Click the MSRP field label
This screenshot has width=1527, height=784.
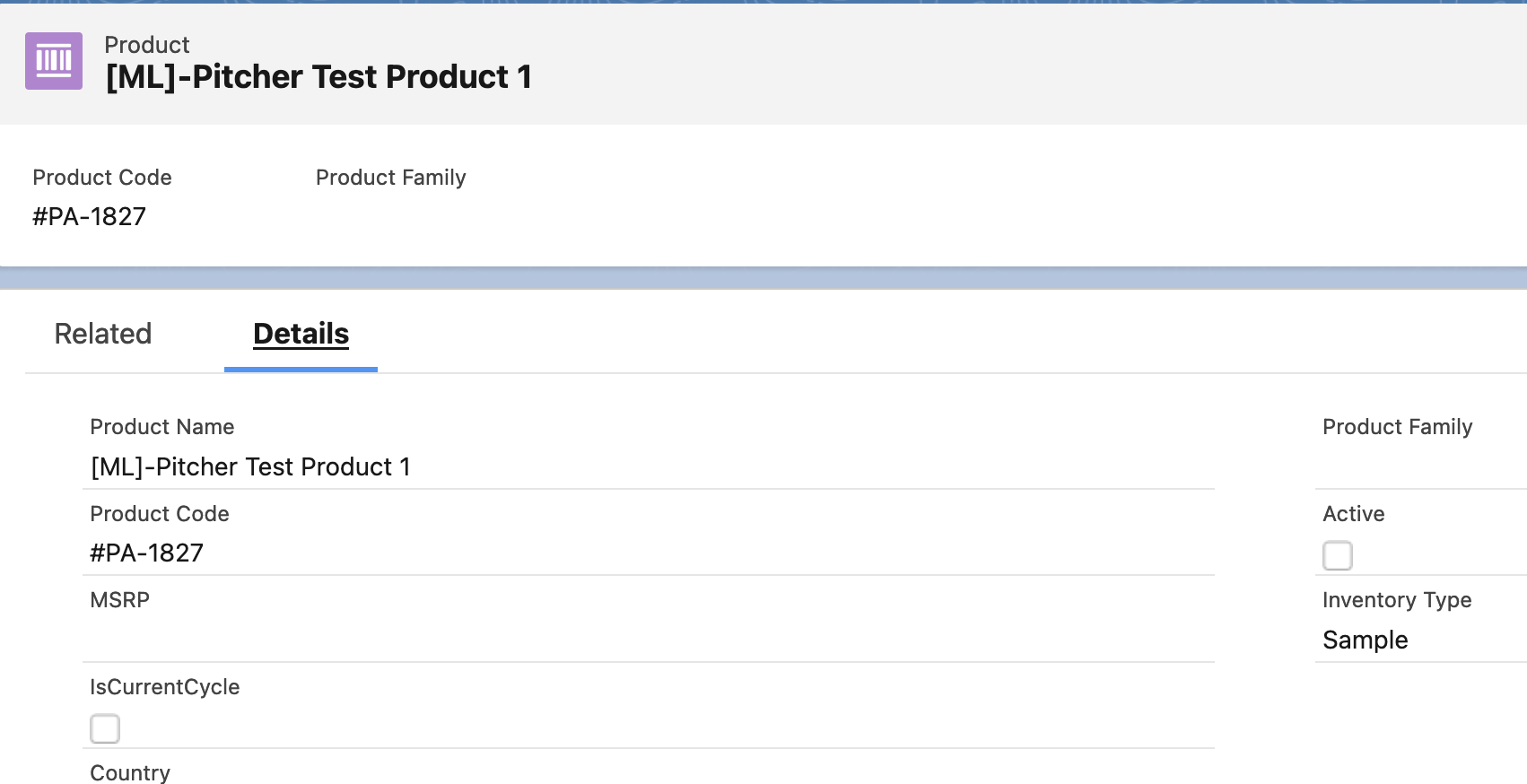pyautogui.click(x=119, y=600)
